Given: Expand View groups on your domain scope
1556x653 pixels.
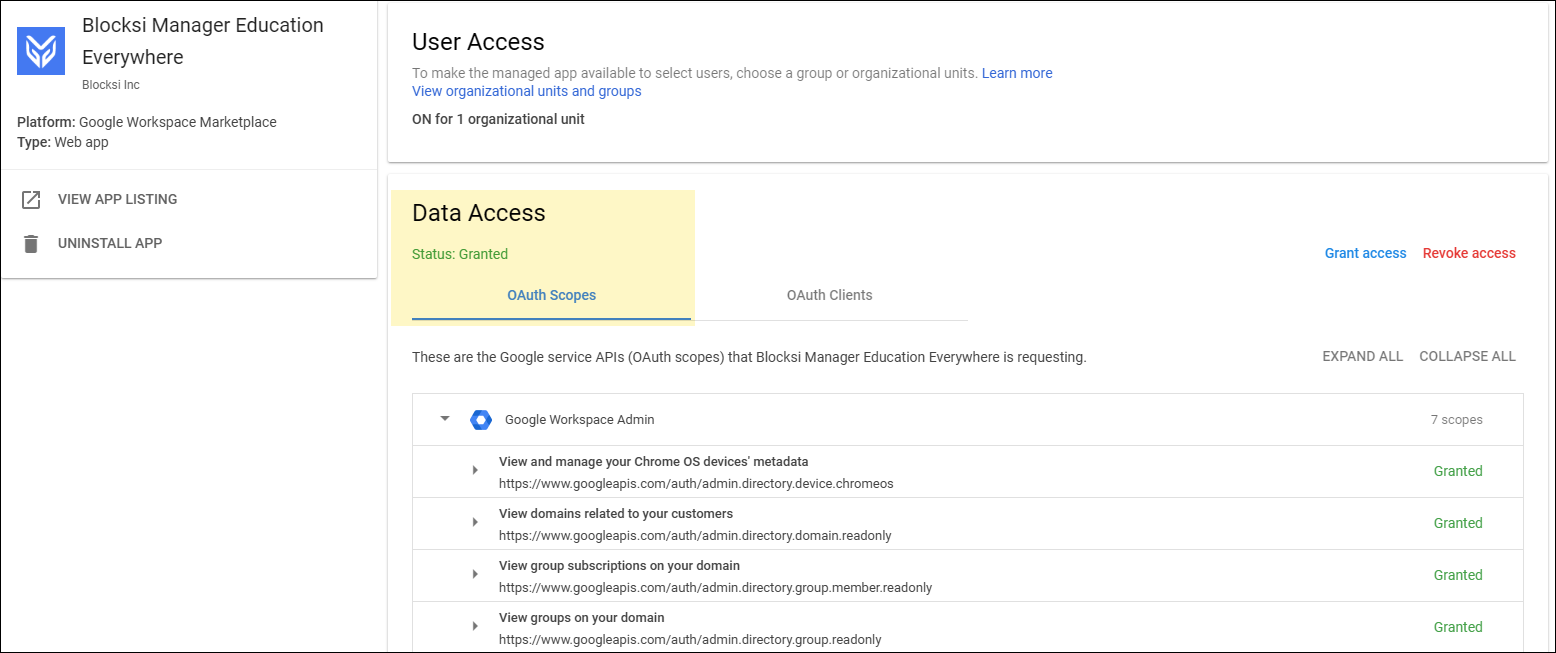Looking at the screenshot, I should 475,626.
